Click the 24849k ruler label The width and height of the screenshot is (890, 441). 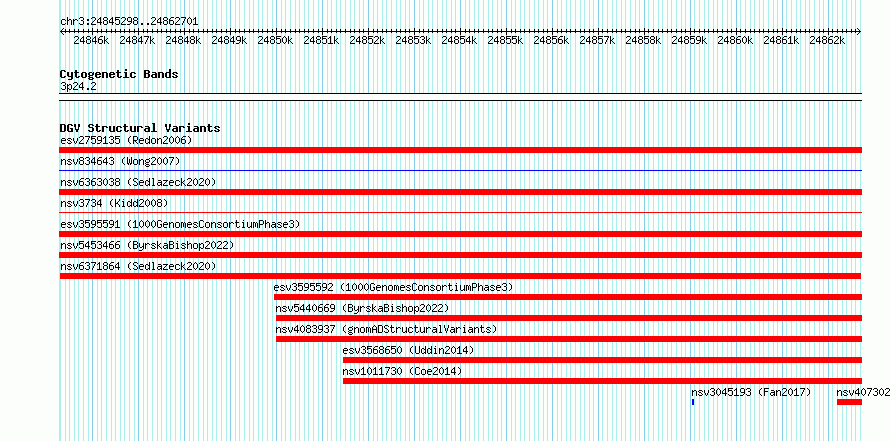(x=229, y=40)
